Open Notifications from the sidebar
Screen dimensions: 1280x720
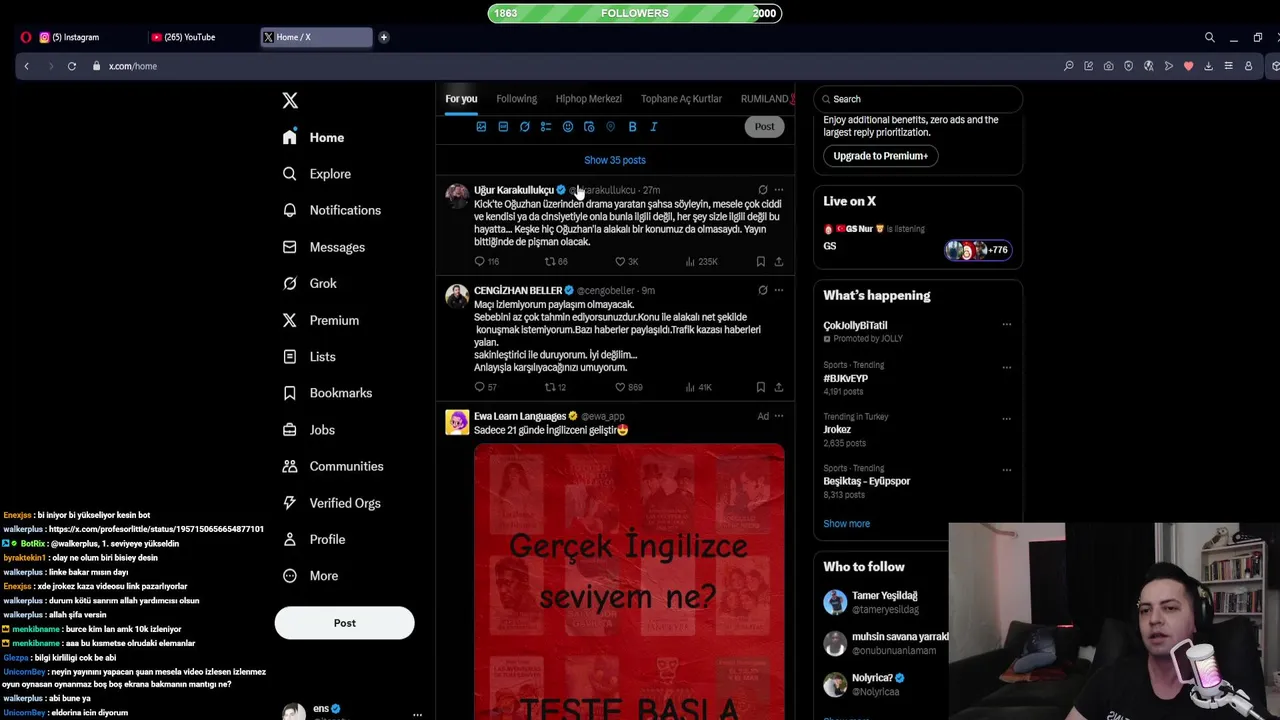[x=332, y=210]
